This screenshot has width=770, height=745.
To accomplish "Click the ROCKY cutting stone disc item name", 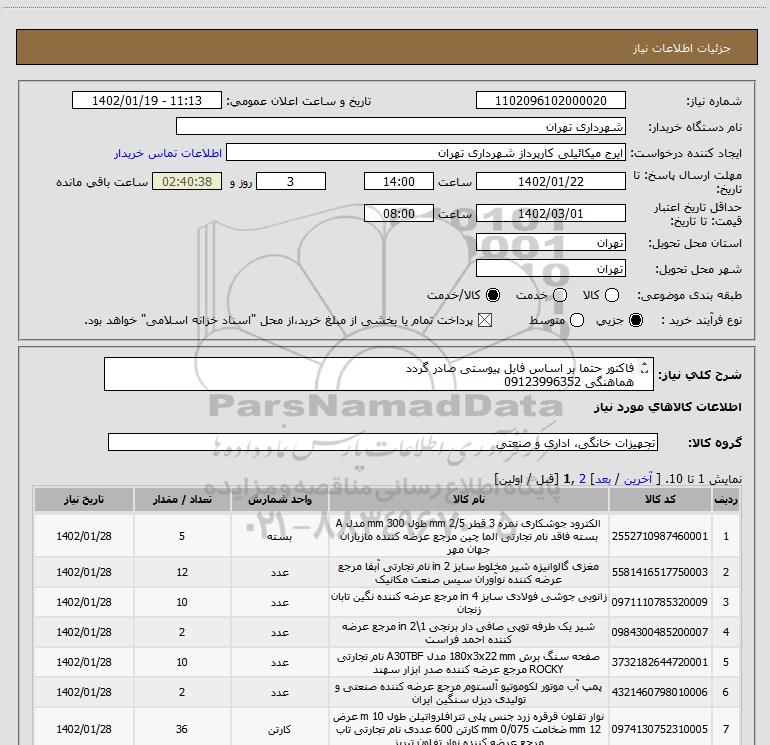I will [468, 662].
